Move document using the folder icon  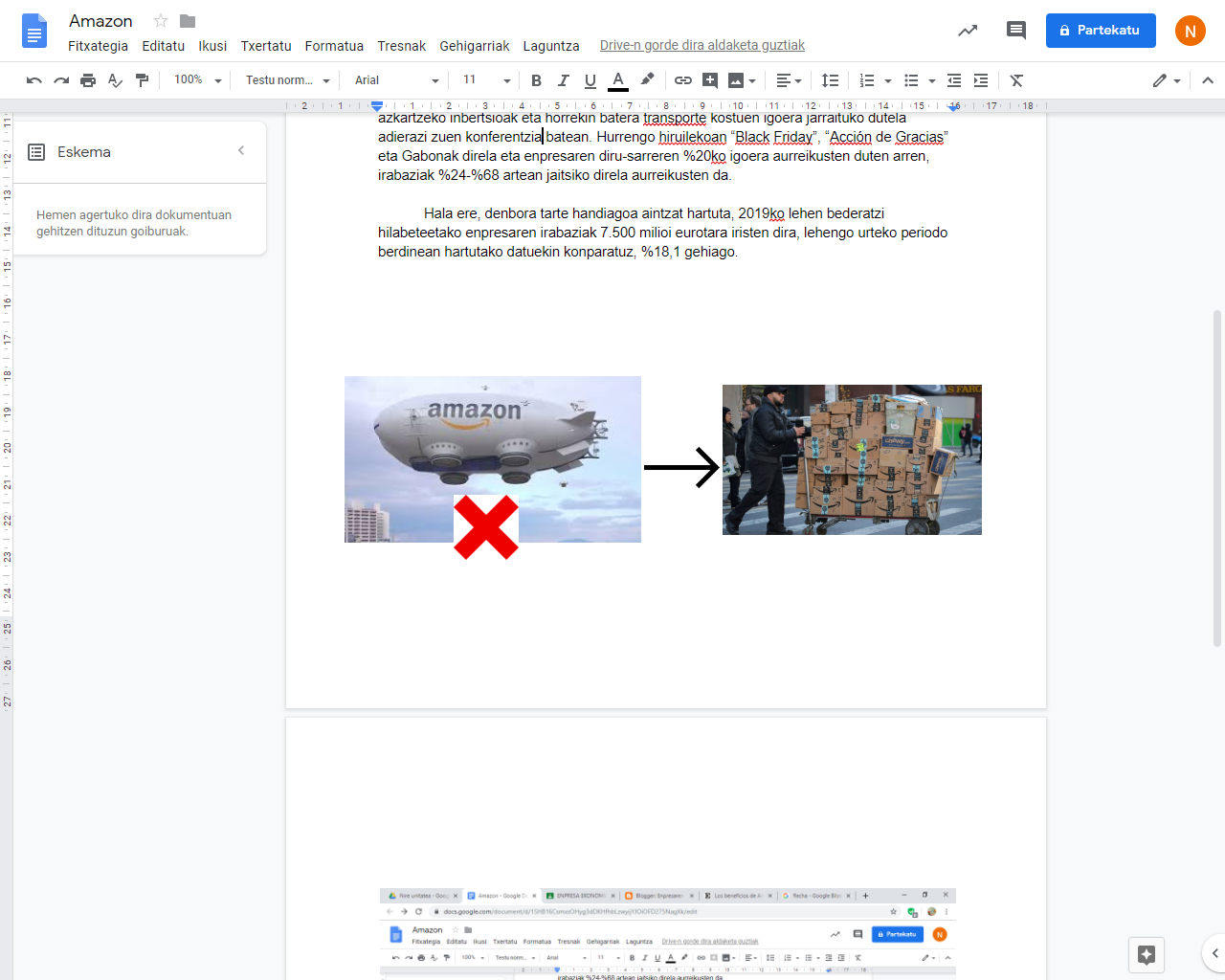[x=188, y=21]
